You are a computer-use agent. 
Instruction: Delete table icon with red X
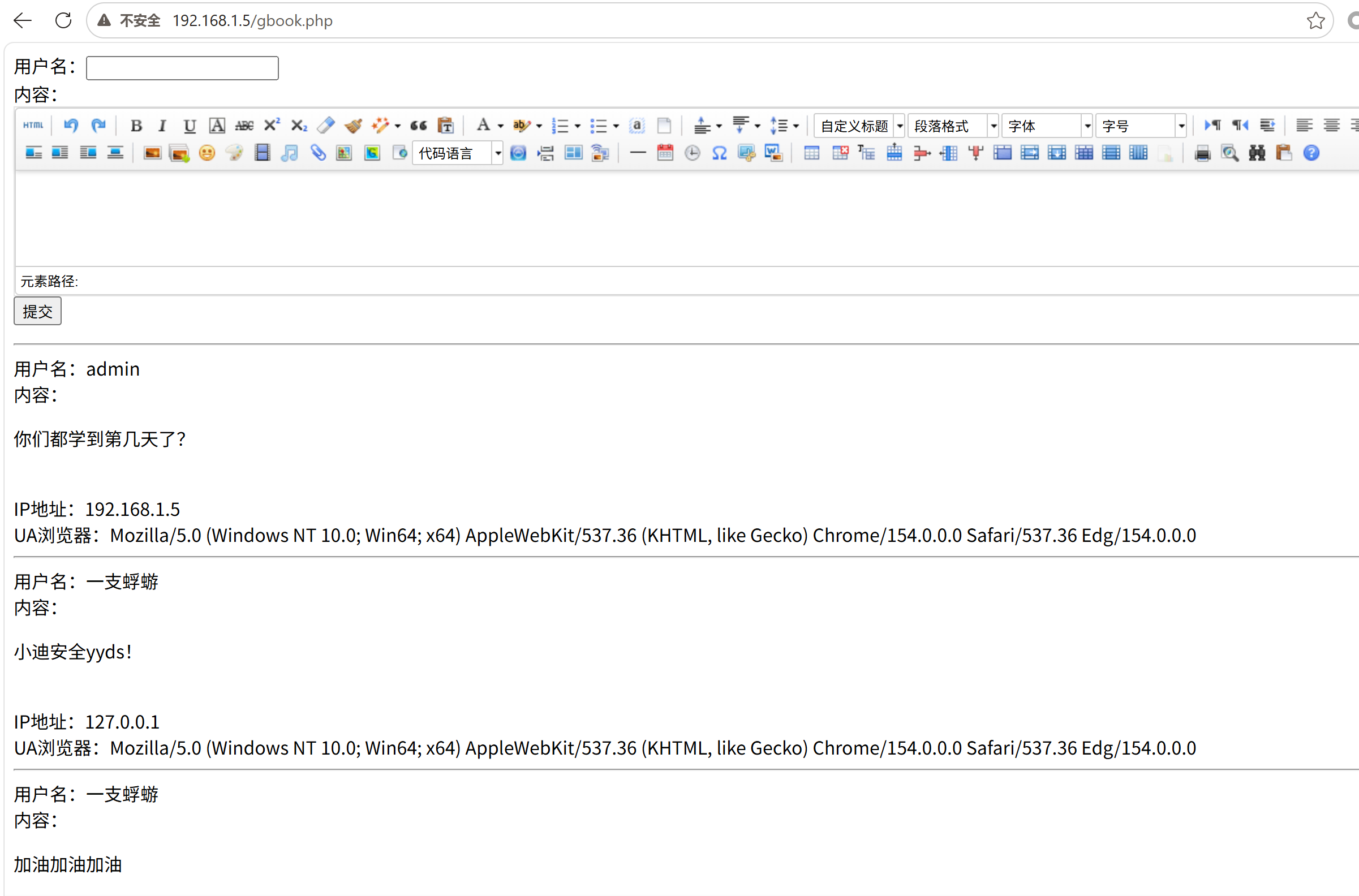click(x=840, y=153)
